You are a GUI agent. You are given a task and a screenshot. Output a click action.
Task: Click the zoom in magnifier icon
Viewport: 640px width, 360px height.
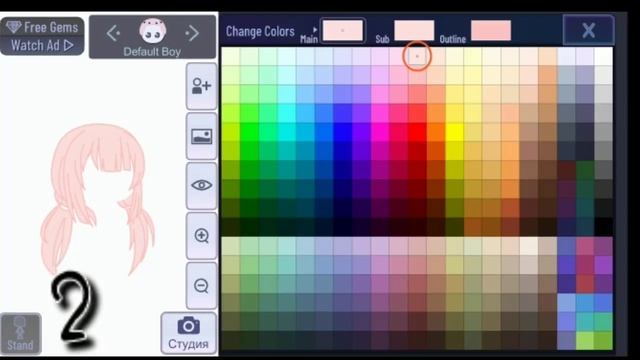tap(201, 236)
